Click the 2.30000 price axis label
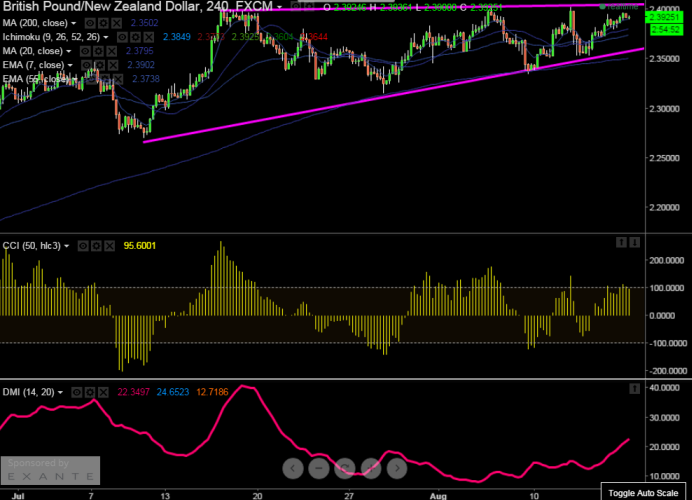The height and width of the screenshot is (500, 692). pyautogui.click(x=664, y=109)
